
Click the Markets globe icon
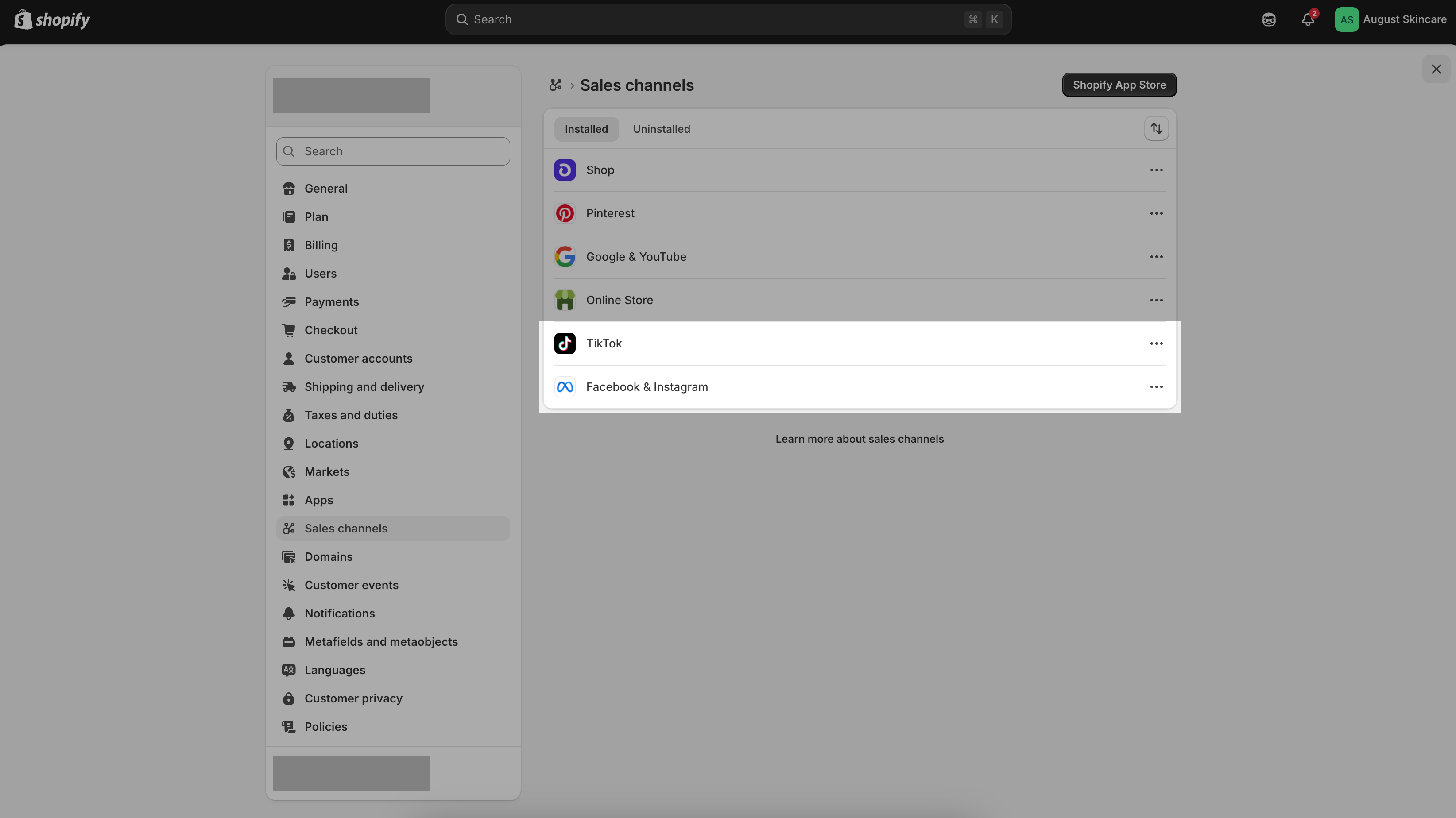click(289, 472)
